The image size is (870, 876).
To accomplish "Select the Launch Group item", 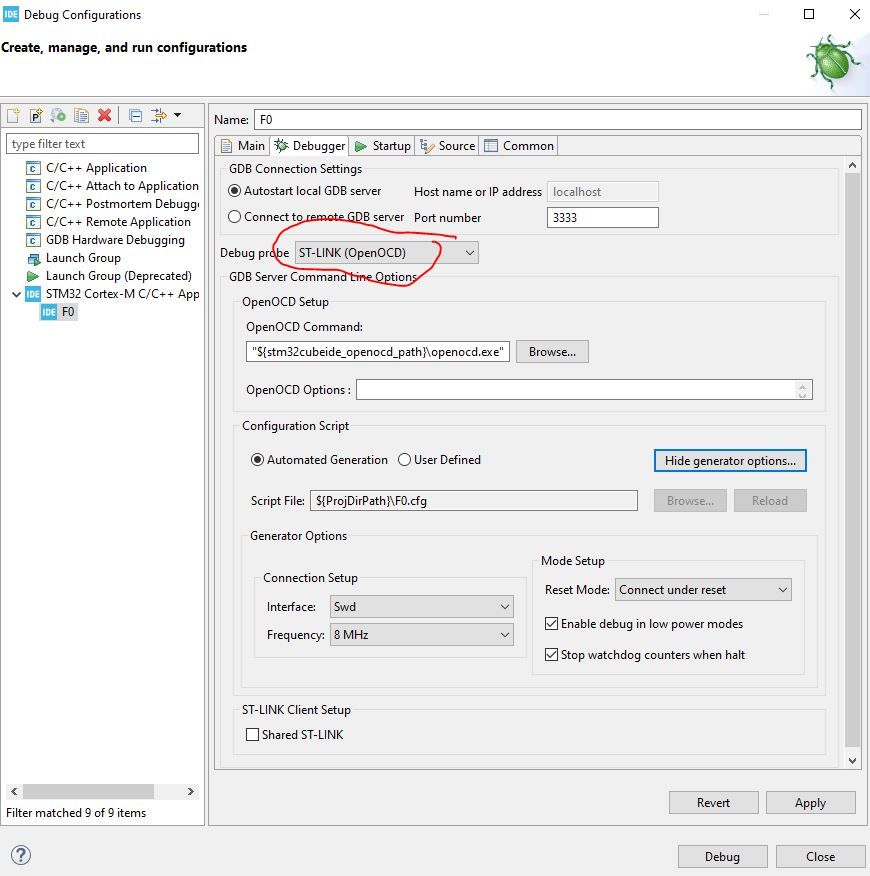I will click(x=74, y=258).
